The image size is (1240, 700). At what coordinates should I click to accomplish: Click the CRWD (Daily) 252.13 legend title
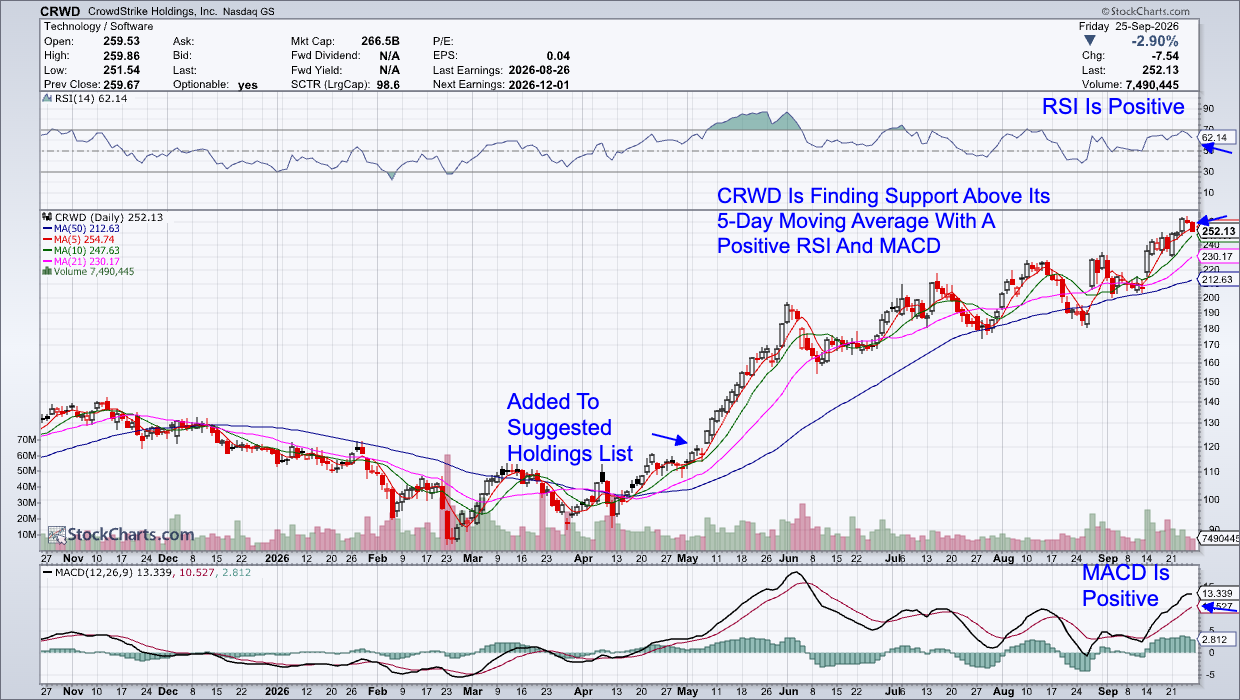(108, 217)
